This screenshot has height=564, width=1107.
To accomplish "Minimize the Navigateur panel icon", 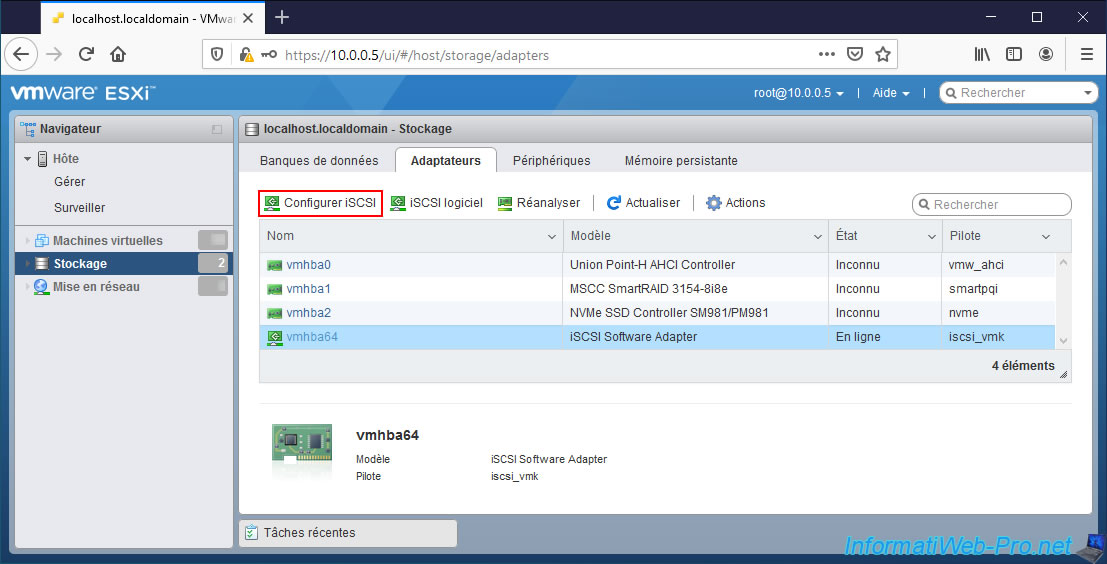I will [x=217, y=129].
